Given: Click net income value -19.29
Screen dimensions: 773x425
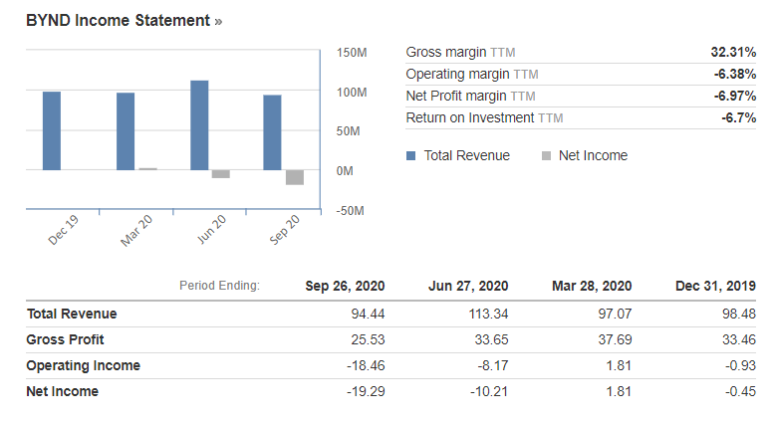Looking at the screenshot, I should [366, 391].
